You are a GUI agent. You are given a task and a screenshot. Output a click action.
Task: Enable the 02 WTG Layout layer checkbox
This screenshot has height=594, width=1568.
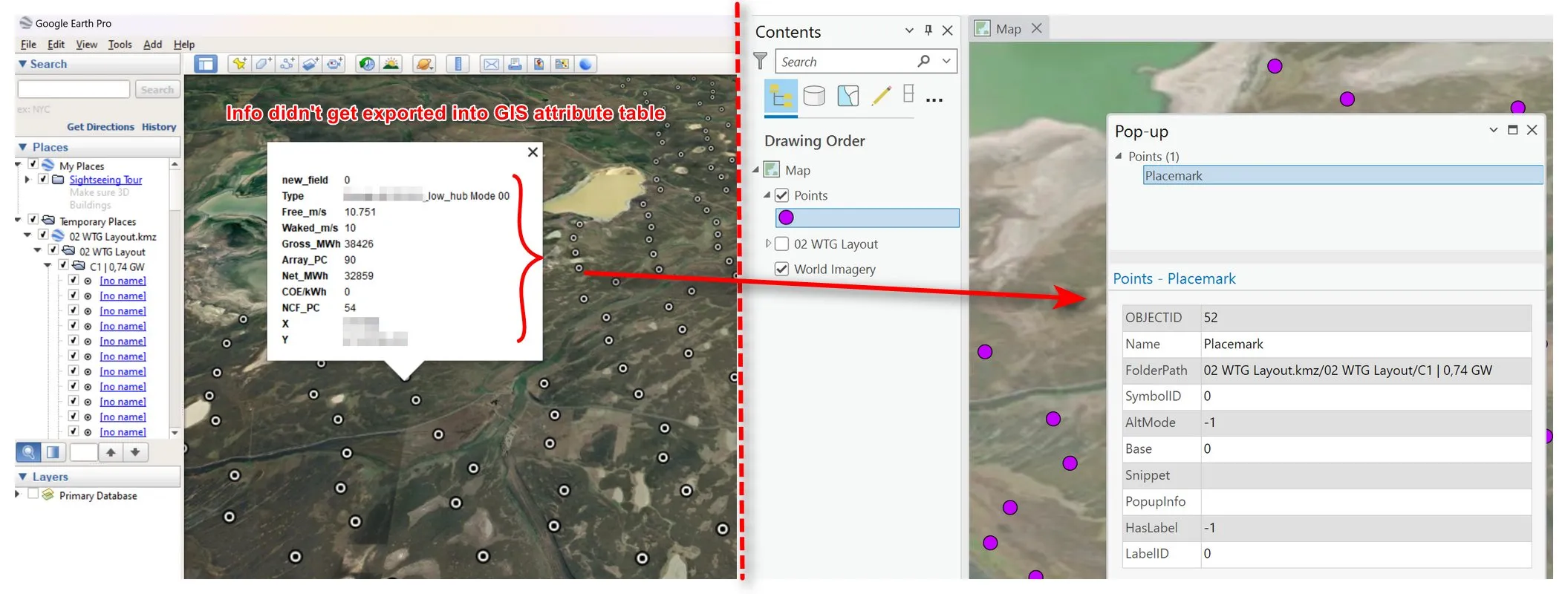click(781, 244)
